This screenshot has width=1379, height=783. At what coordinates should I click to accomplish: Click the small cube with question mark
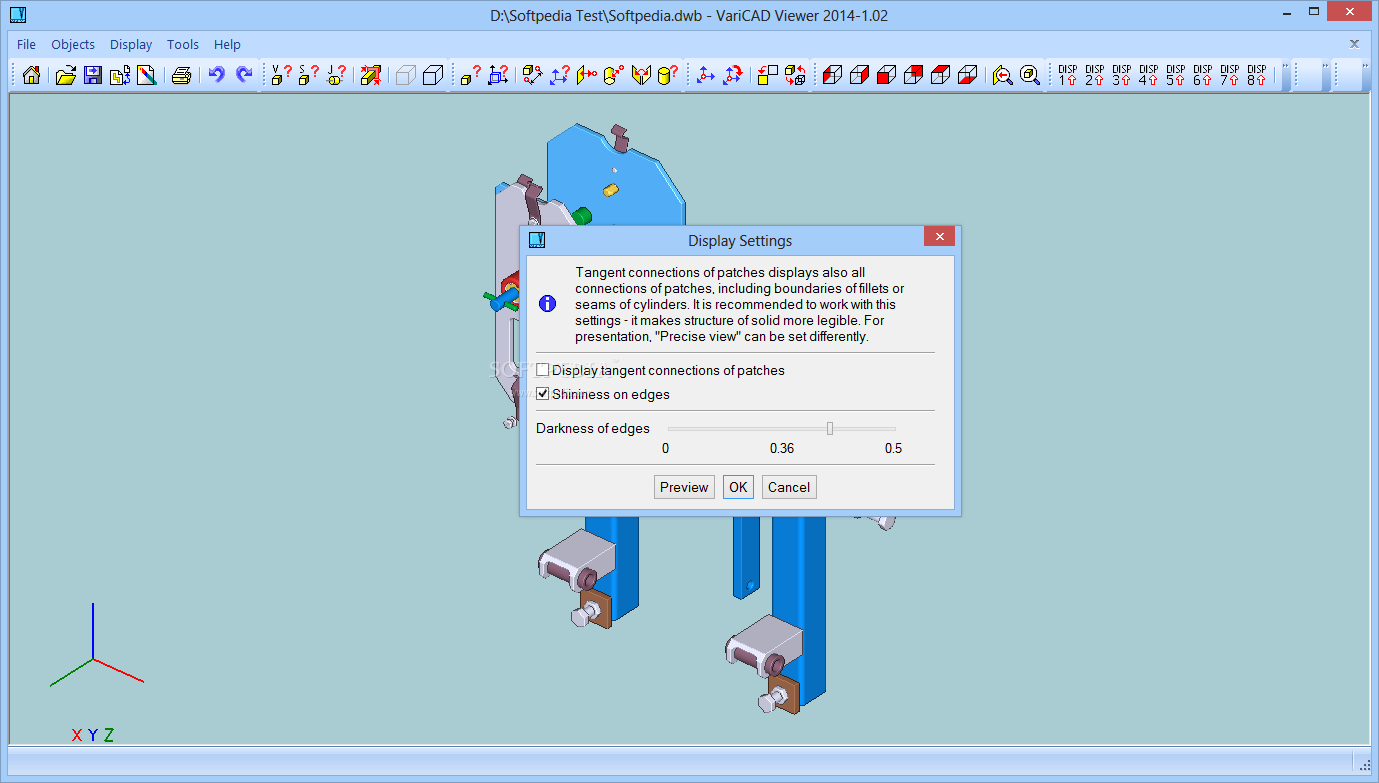(x=471, y=75)
